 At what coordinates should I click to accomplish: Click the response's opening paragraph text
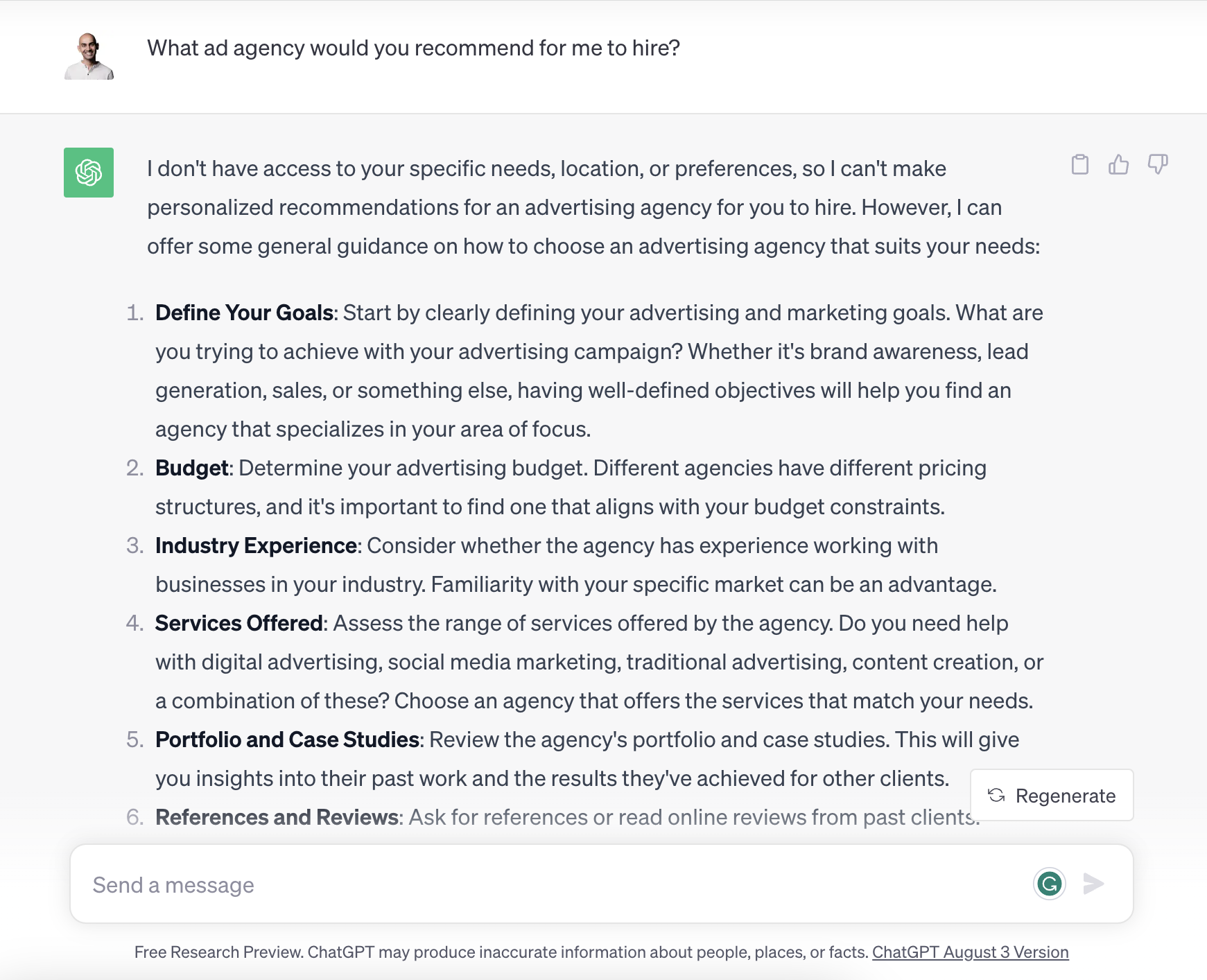pos(593,207)
